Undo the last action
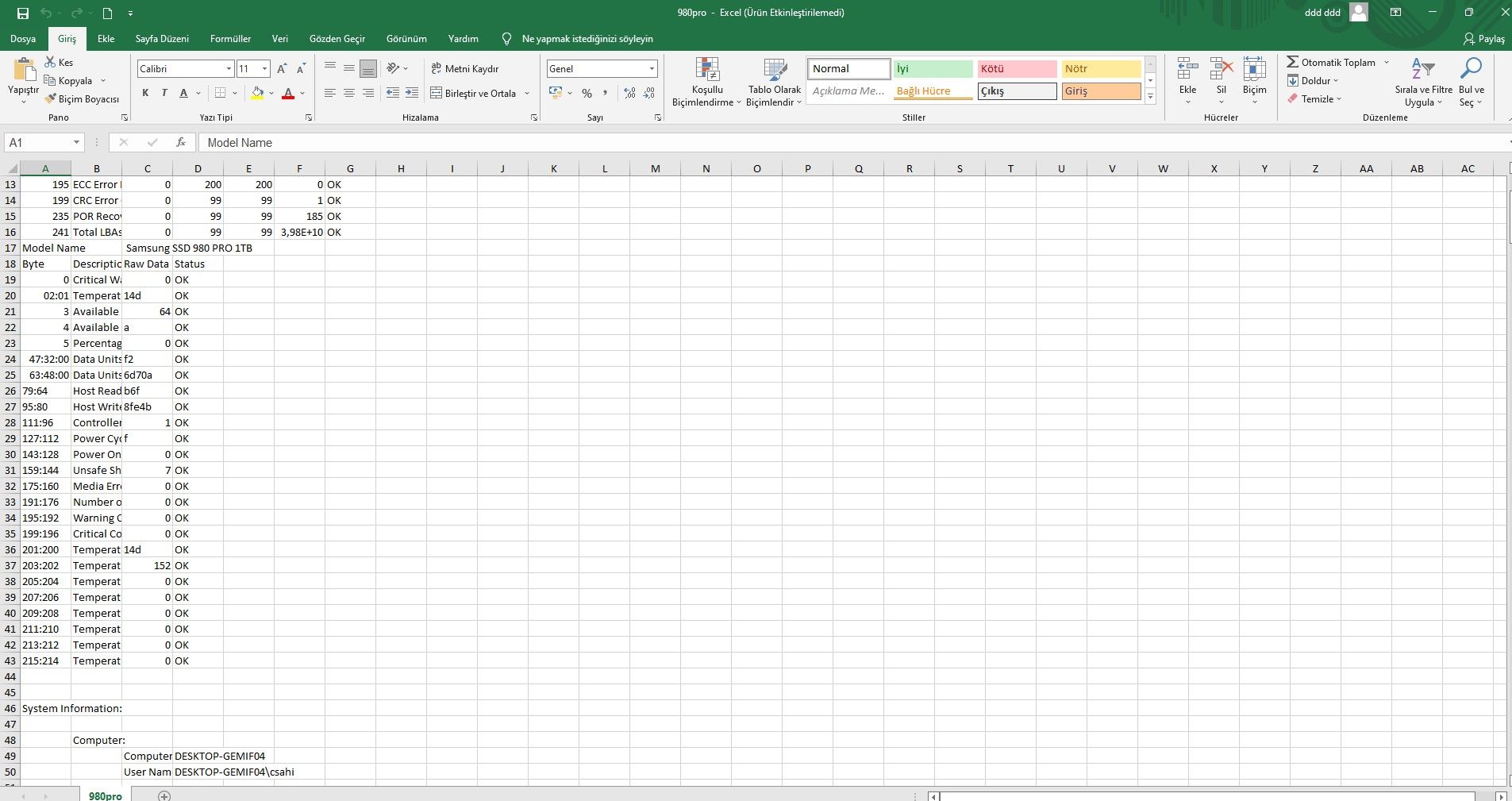 click(46, 13)
